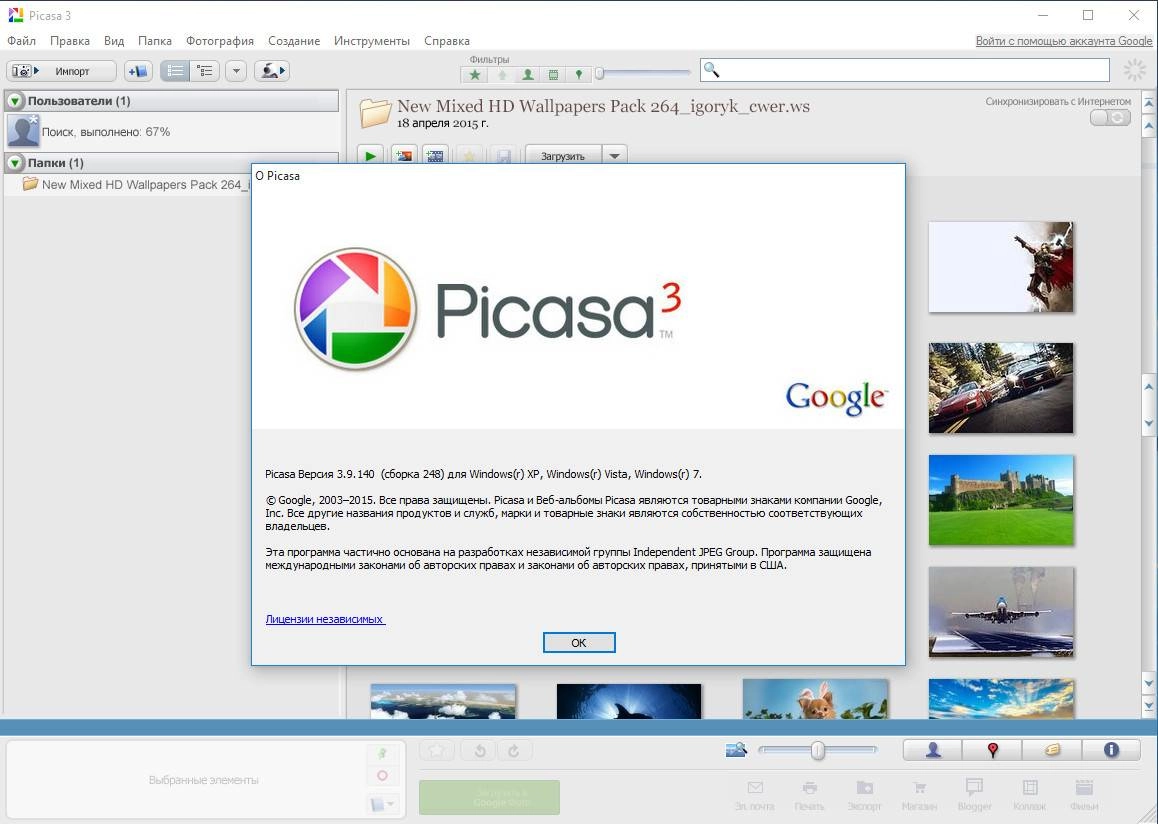Open the Файл menu
The height and width of the screenshot is (824, 1158).
pyautogui.click(x=21, y=41)
